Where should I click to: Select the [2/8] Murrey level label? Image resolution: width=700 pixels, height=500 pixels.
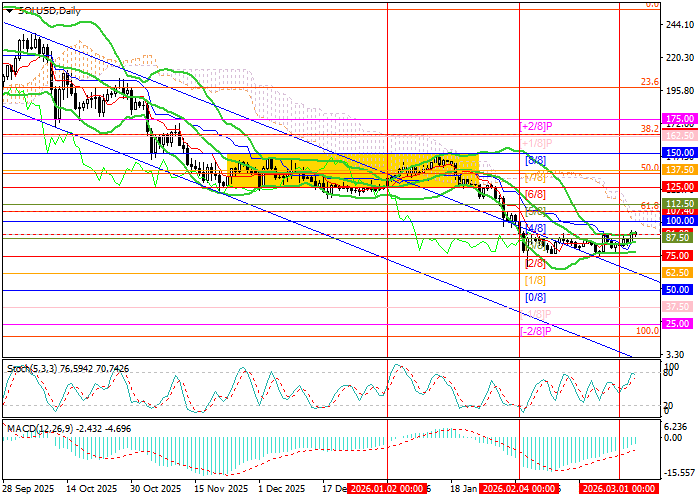[535, 263]
